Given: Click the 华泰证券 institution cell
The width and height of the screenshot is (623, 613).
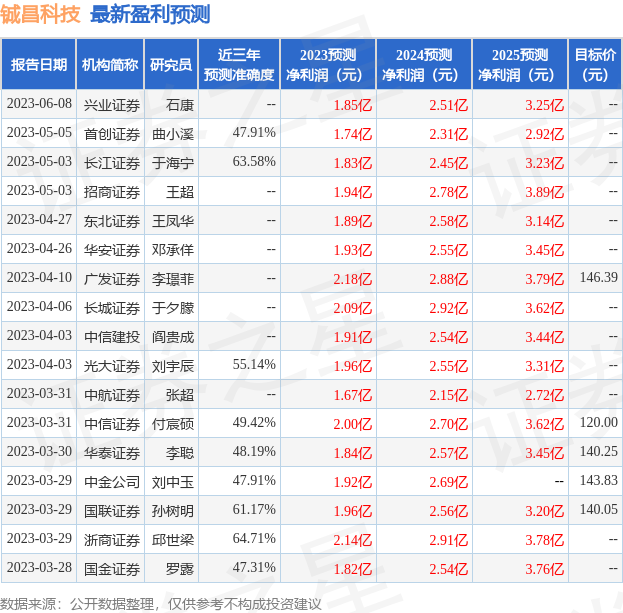Looking at the screenshot, I should coord(112,453).
